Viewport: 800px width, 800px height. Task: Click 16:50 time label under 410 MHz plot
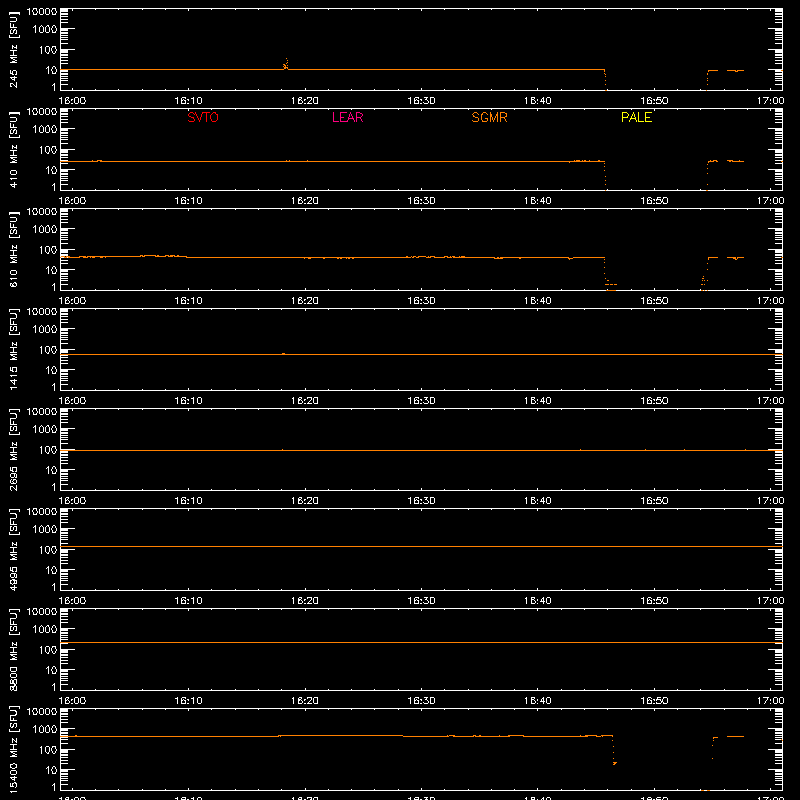654,201
